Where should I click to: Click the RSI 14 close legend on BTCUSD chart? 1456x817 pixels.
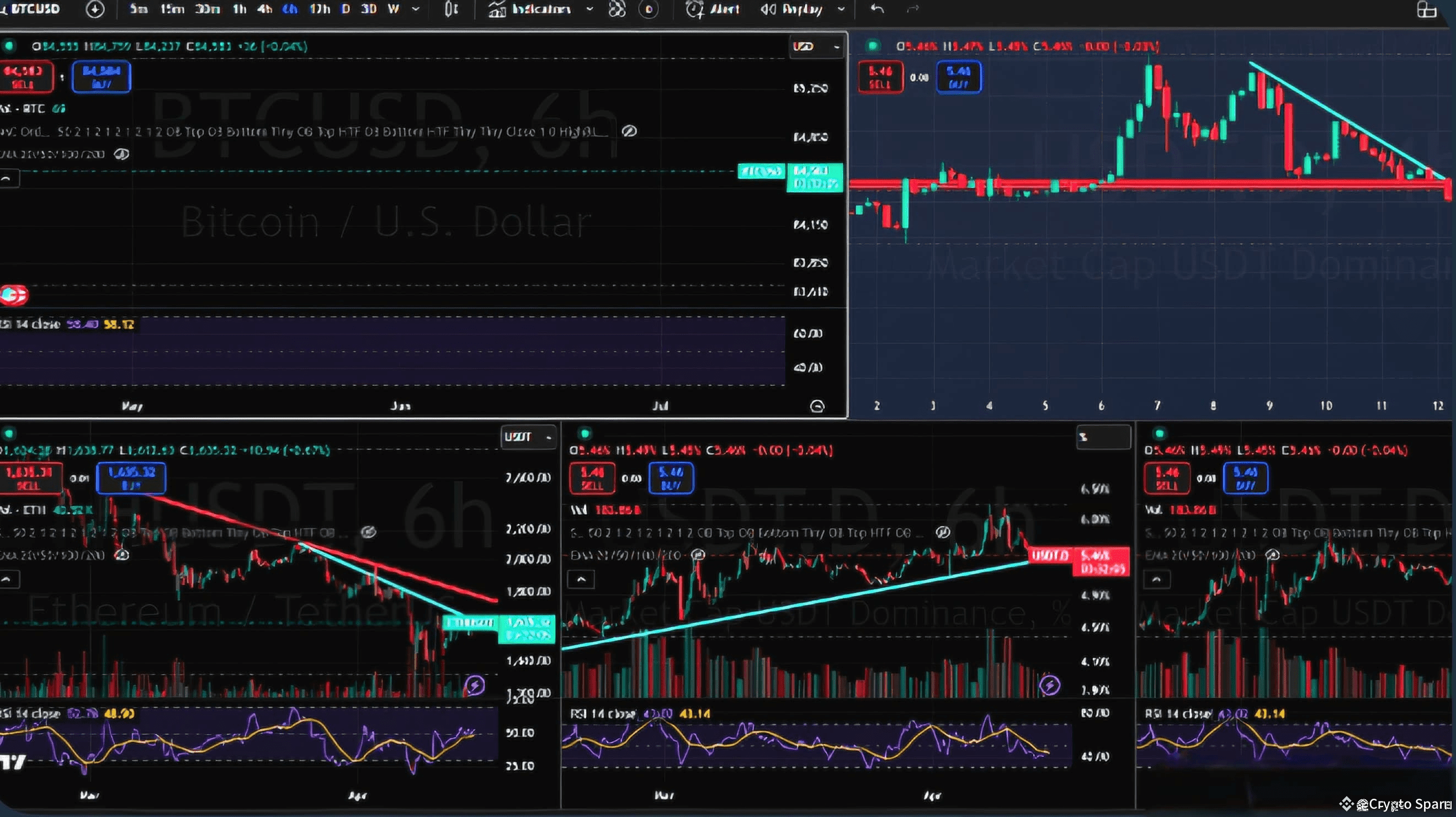(67, 324)
